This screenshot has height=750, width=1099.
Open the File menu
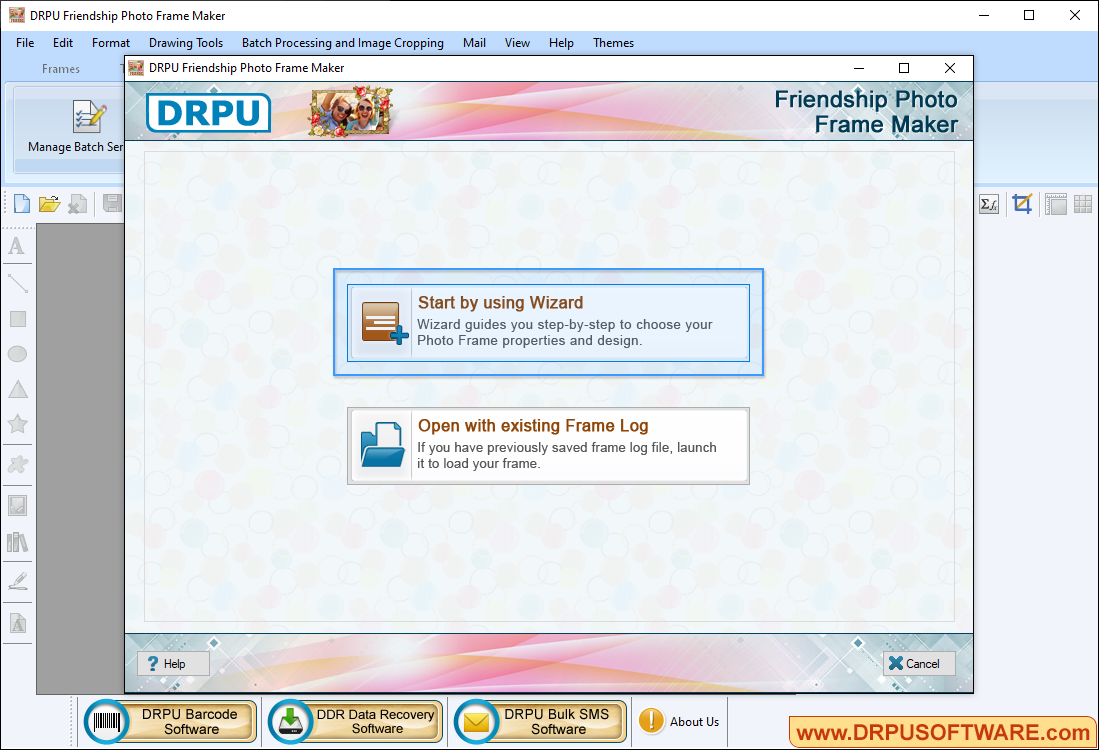point(24,42)
